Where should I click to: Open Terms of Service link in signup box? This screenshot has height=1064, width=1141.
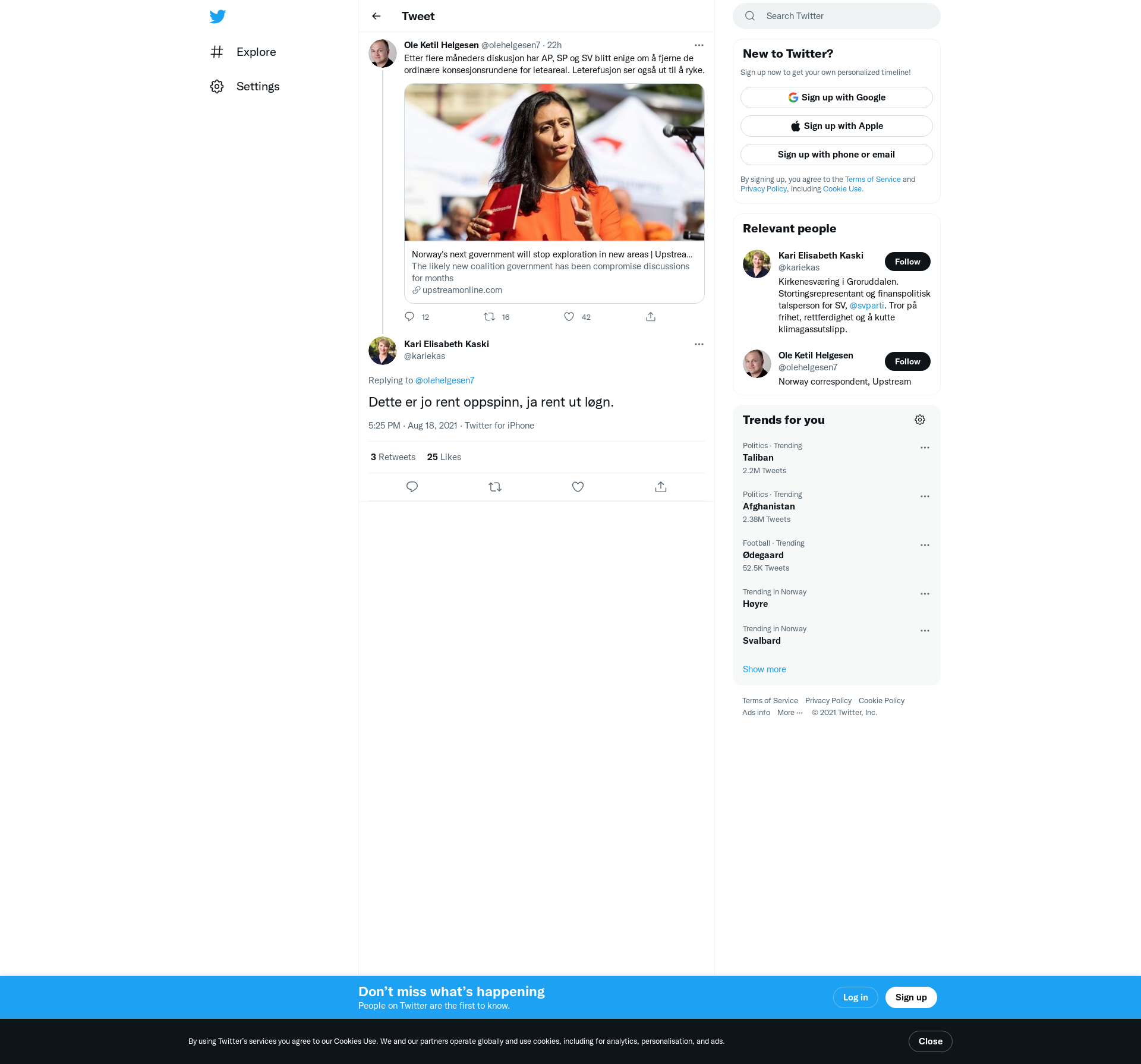point(872,180)
